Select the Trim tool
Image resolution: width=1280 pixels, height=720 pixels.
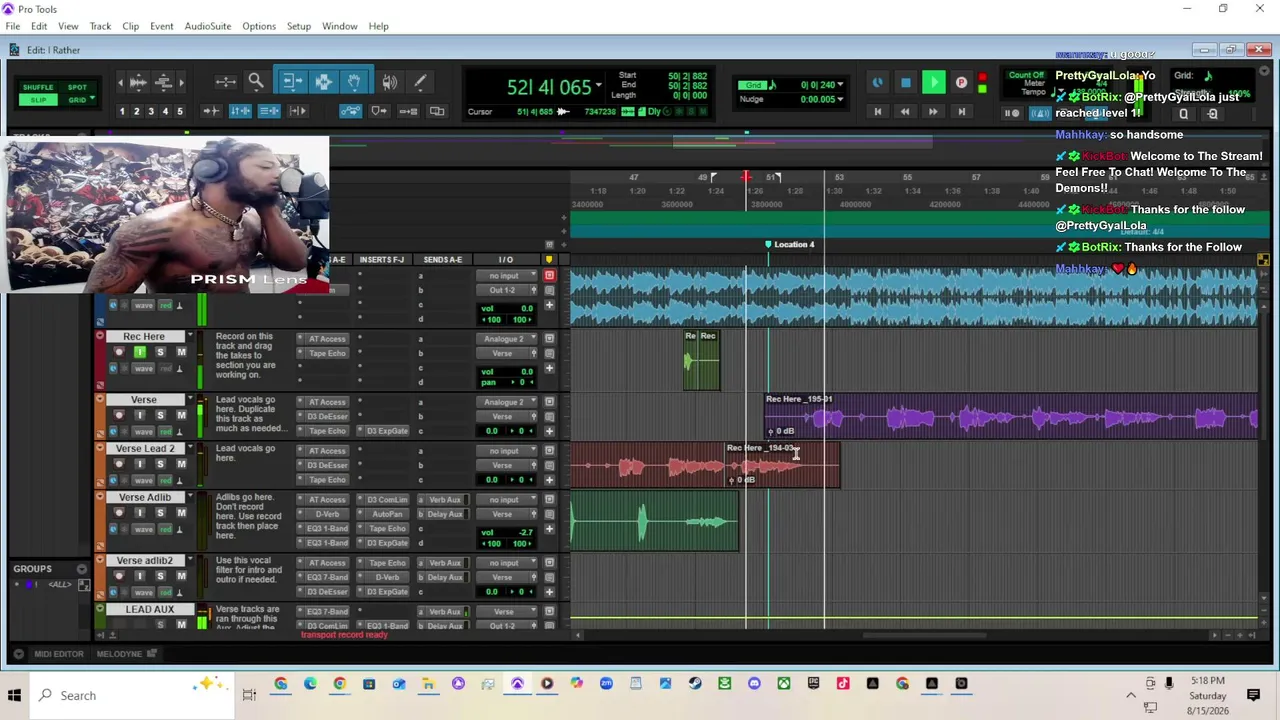coord(291,82)
